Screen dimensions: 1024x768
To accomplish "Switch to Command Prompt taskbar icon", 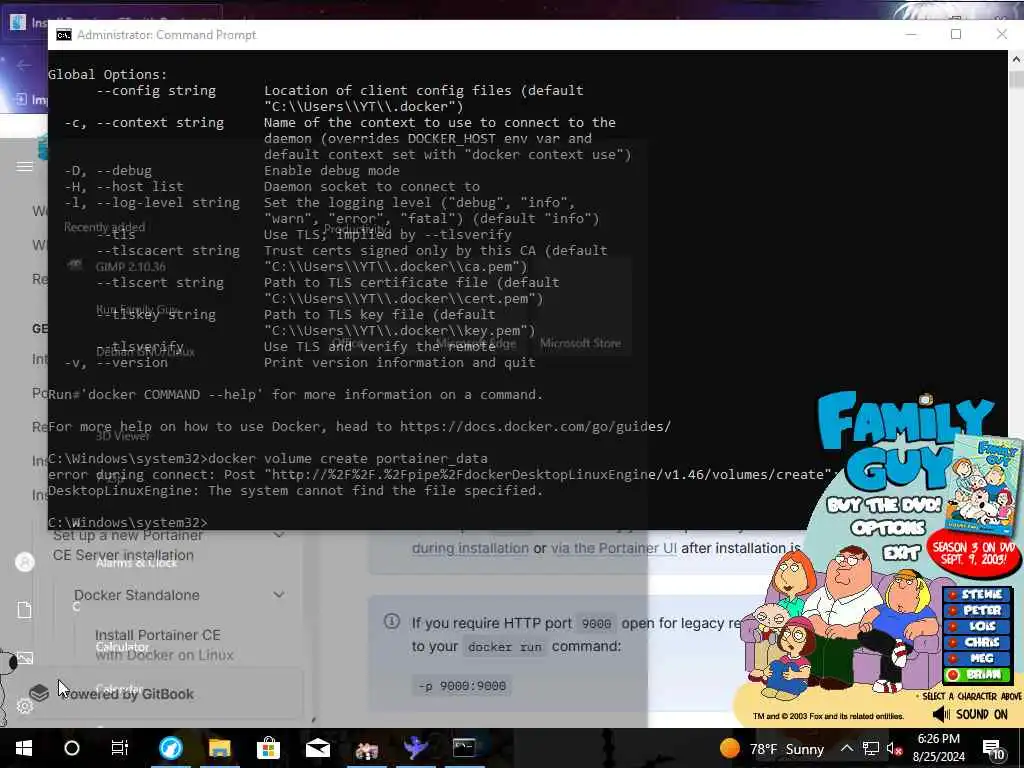I will pyautogui.click(x=464, y=748).
